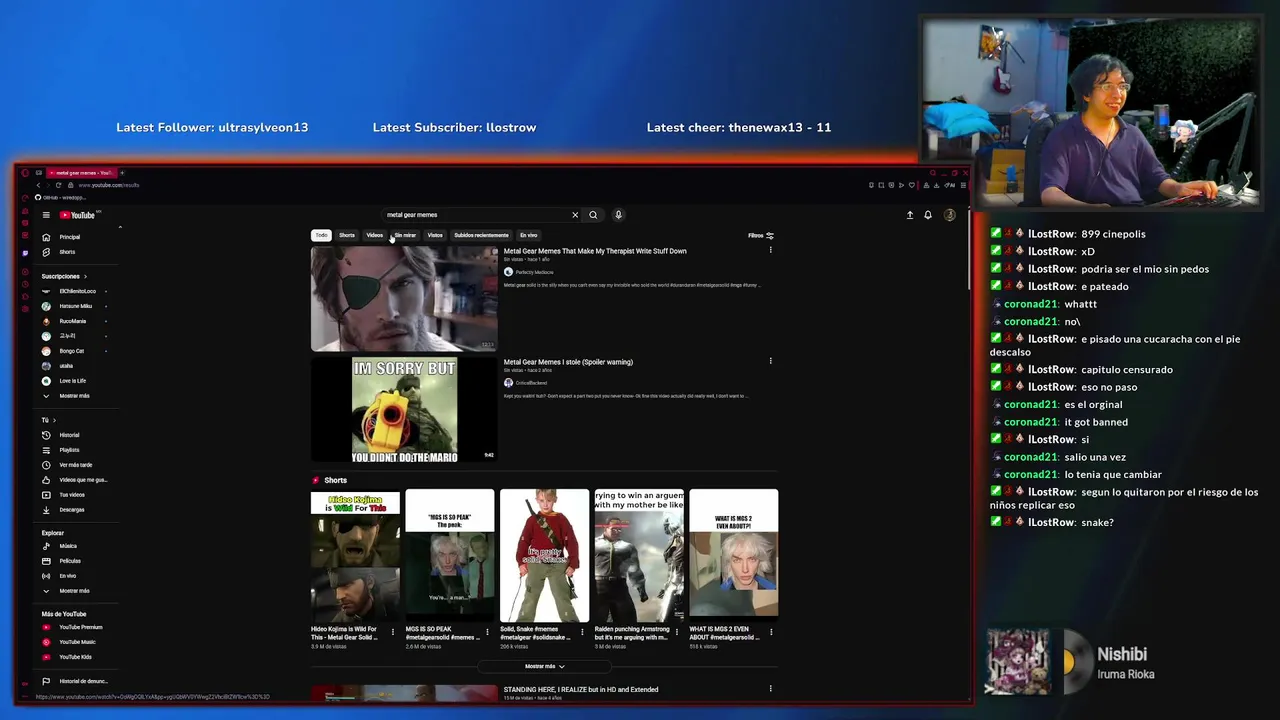Open the Raiden punching Armstrong short thumbnail

pyautogui.click(x=639, y=555)
